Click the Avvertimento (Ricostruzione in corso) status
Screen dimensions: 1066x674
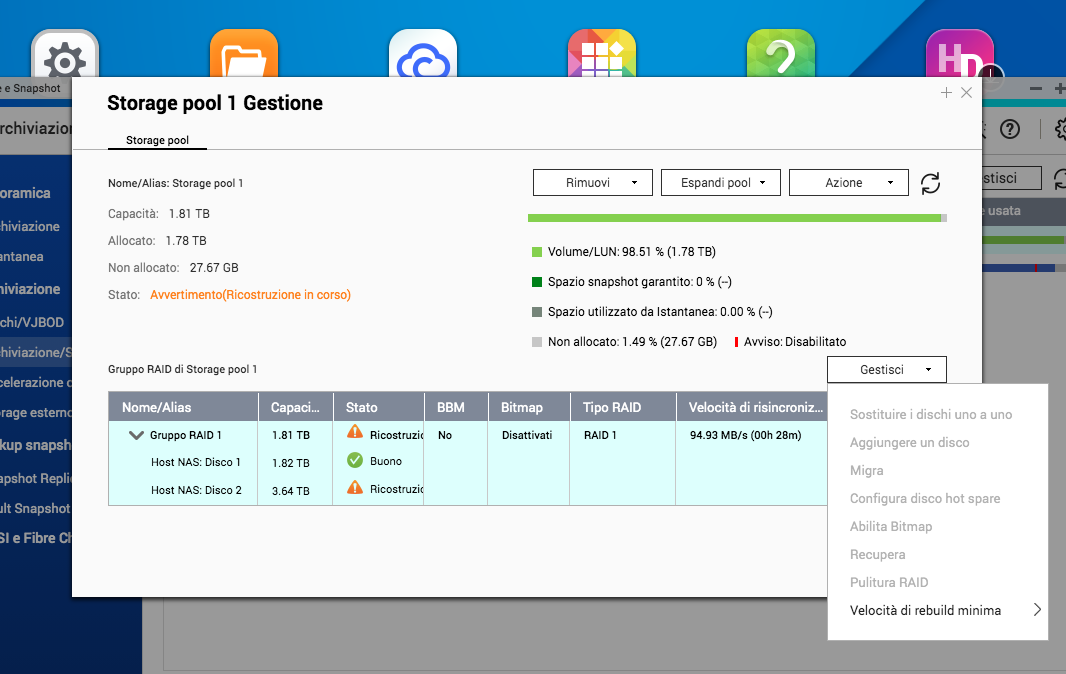250,295
